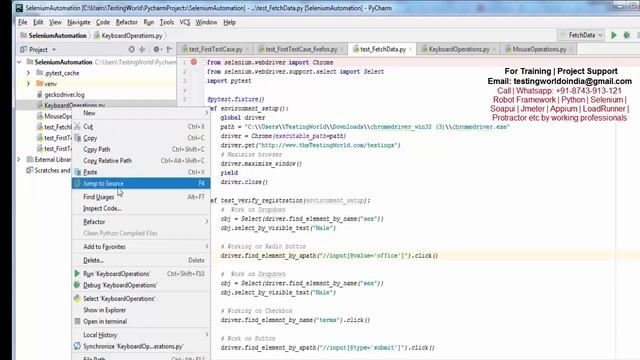Open New submenu in context menu

[141, 113]
